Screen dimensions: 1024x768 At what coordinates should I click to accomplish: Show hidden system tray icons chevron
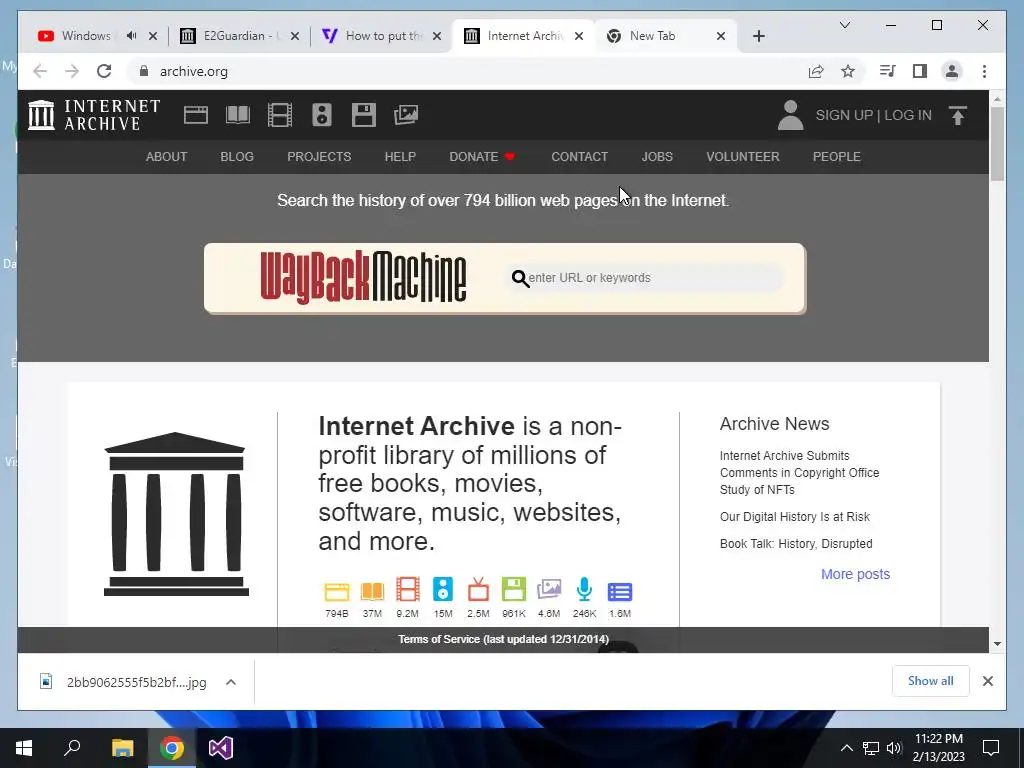(x=846, y=748)
